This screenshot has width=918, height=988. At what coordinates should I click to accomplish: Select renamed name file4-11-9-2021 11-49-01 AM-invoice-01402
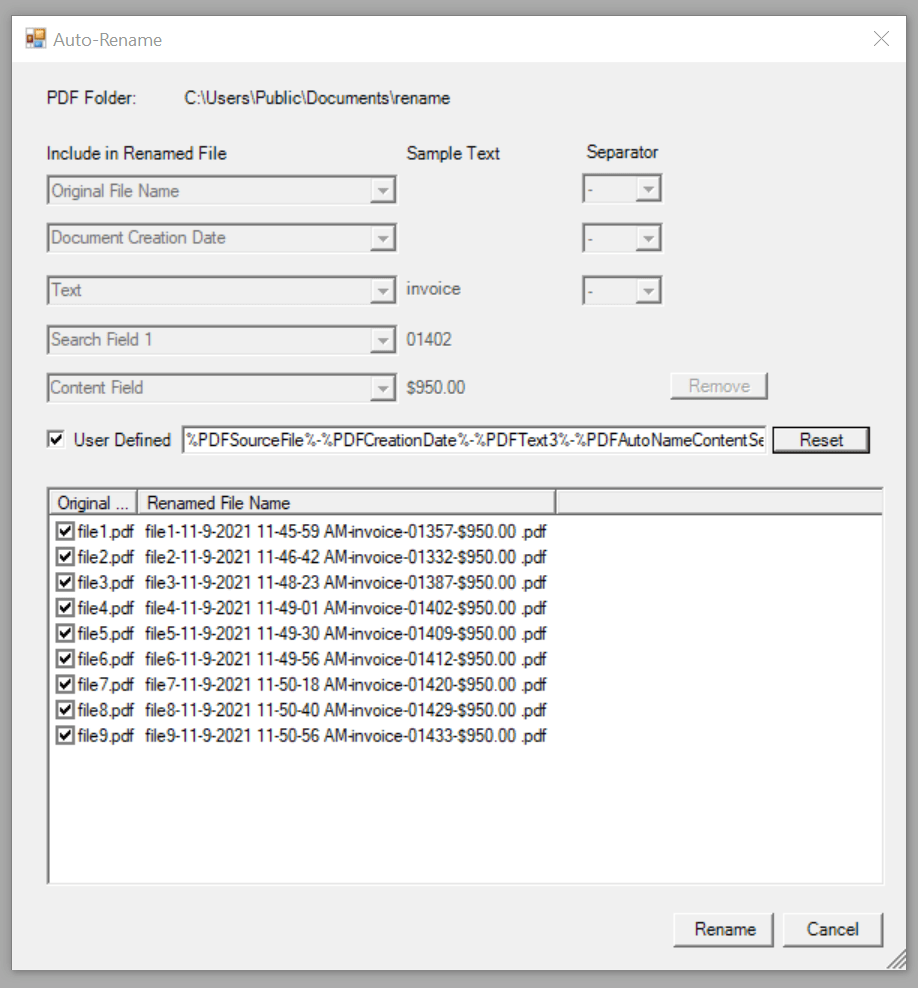pyautogui.click(x=345, y=607)
